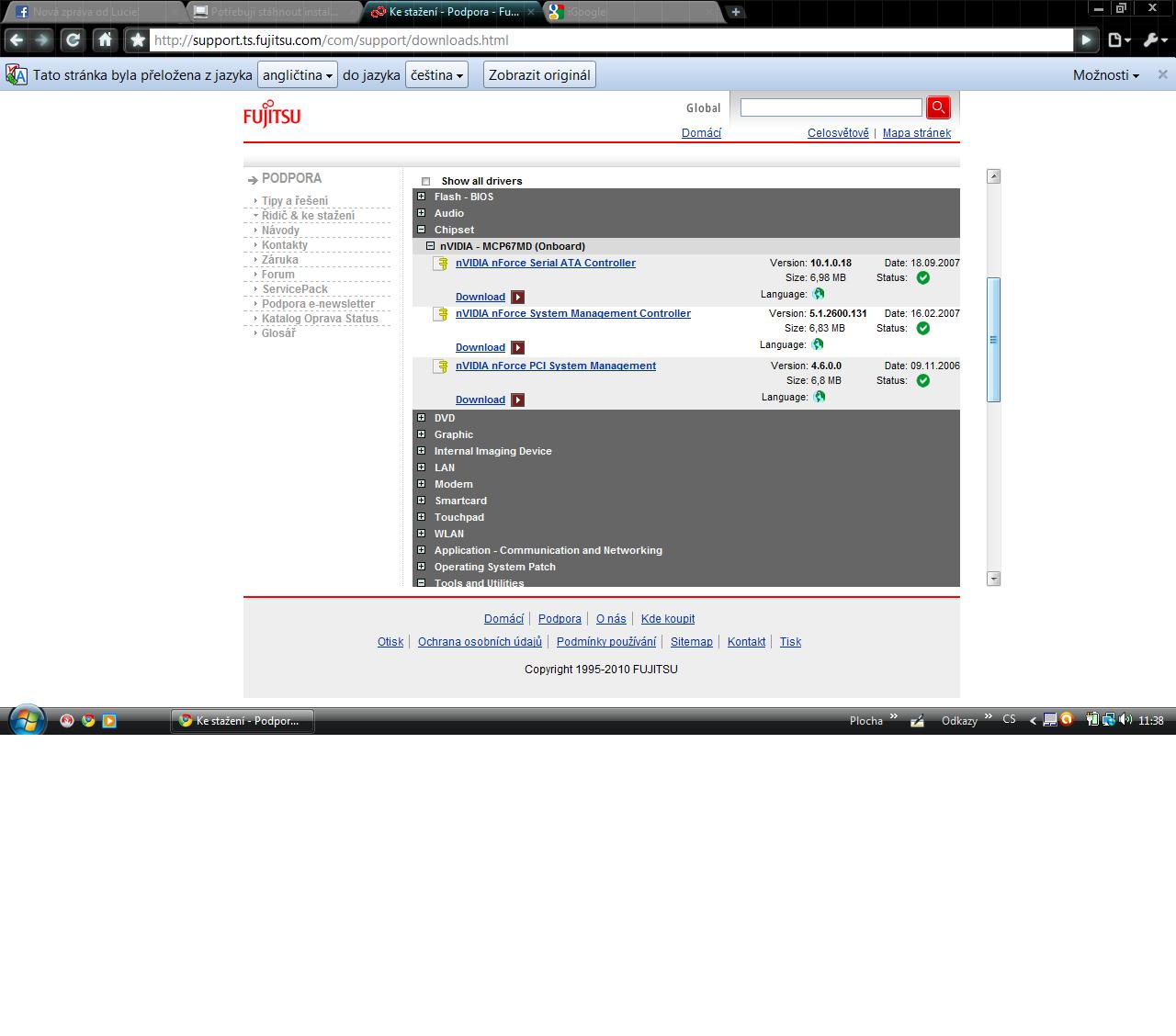1176x1036 pixels.
Task: Collapse the nVIDIA - MCP67MD (Onboard) group
Action: click(430, 246)
